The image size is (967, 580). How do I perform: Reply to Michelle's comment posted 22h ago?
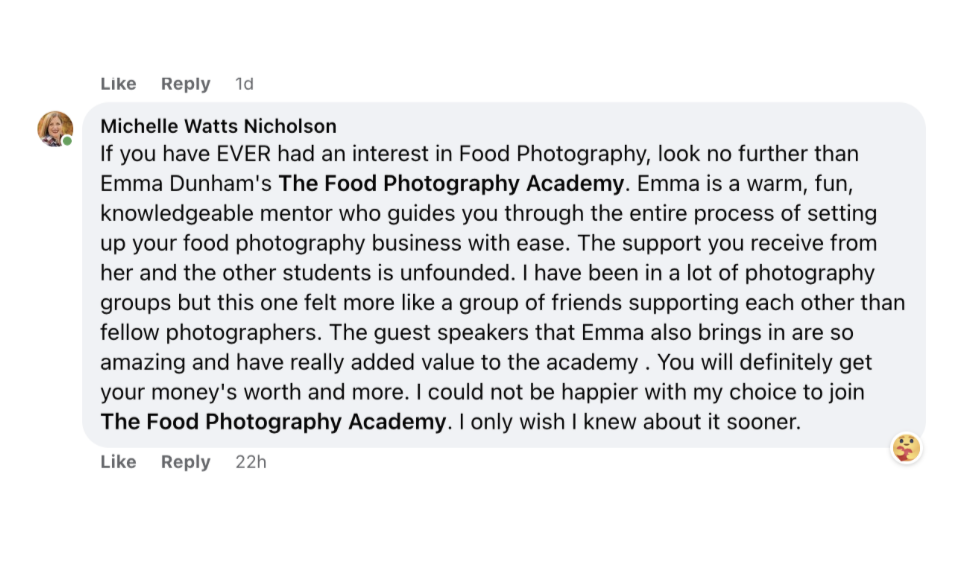coord(185,462)
